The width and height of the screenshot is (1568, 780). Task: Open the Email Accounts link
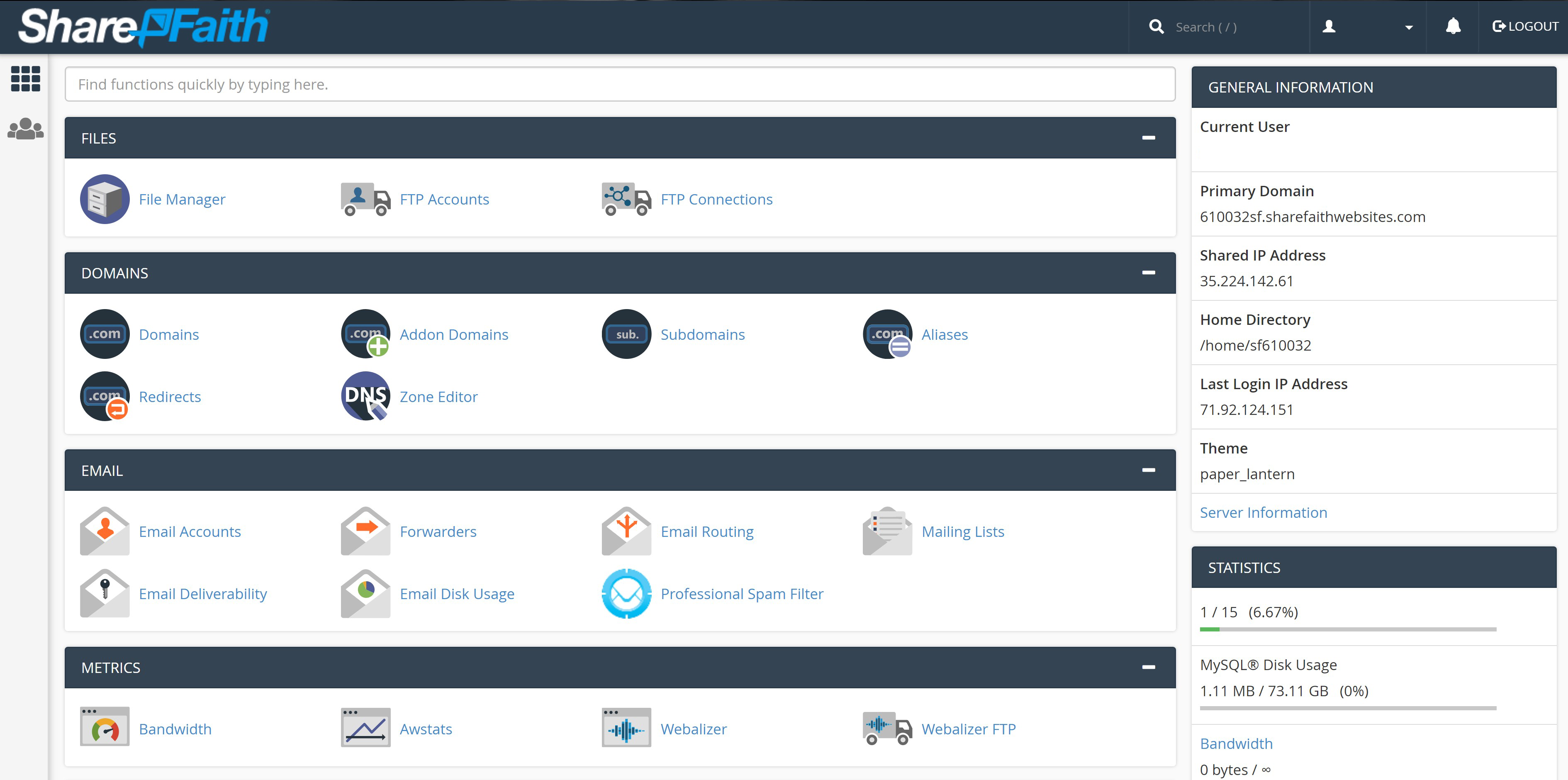(190, 532)
